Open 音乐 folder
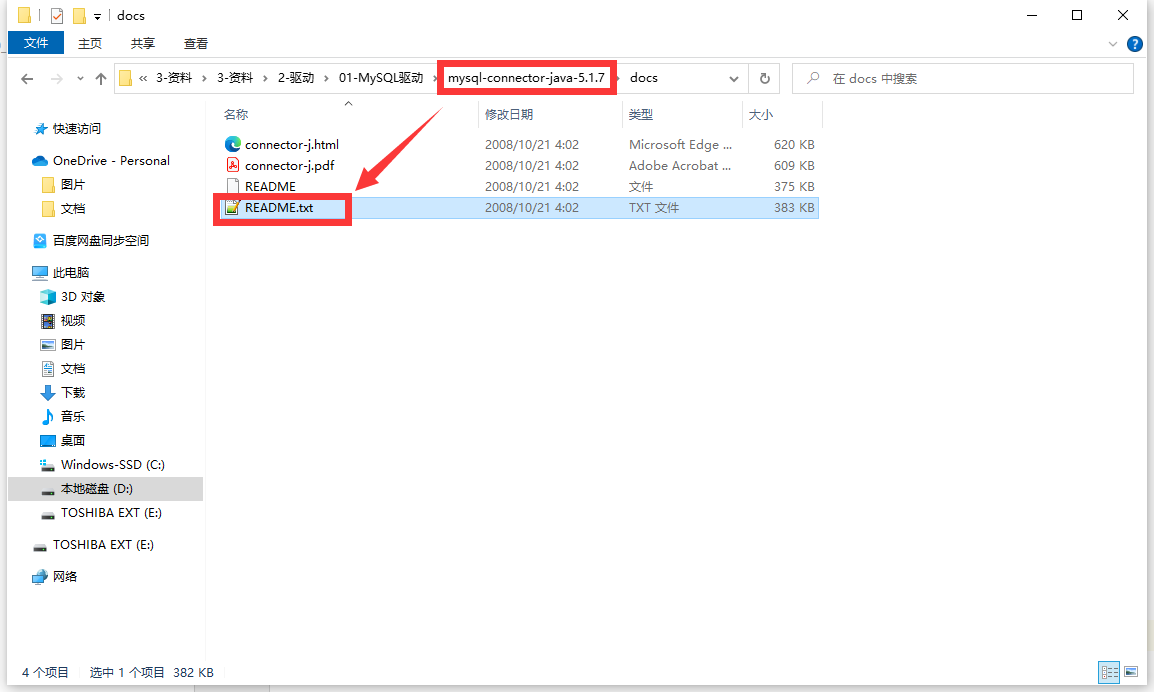The height and width of the screenshot is (692, 1154). (x=73, y=417)
